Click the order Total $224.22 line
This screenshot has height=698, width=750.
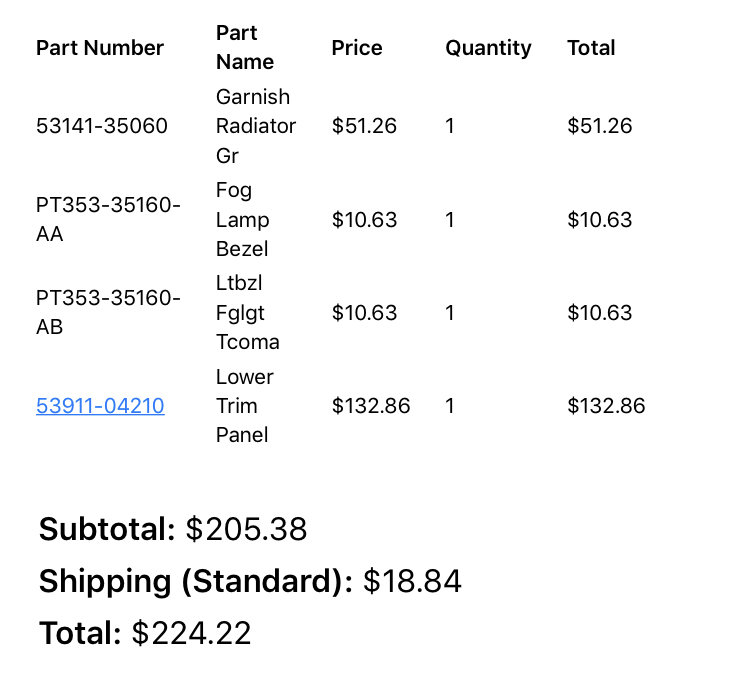pos(145,633)
